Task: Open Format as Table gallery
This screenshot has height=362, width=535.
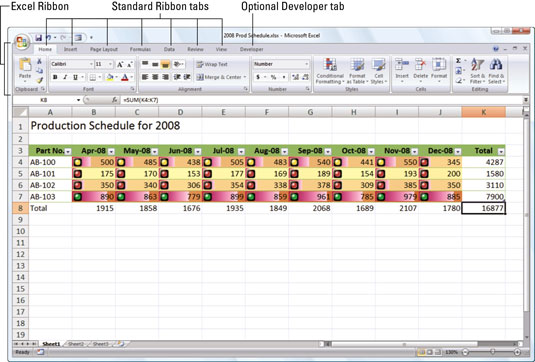Action: tap(357, 71)
